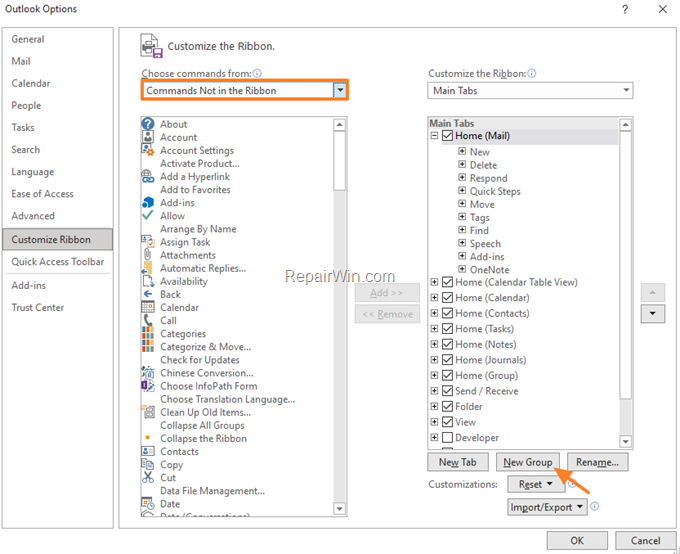Toggle the Home (Tasks) checkbox

pyautogui.click(x=448, y=329)
